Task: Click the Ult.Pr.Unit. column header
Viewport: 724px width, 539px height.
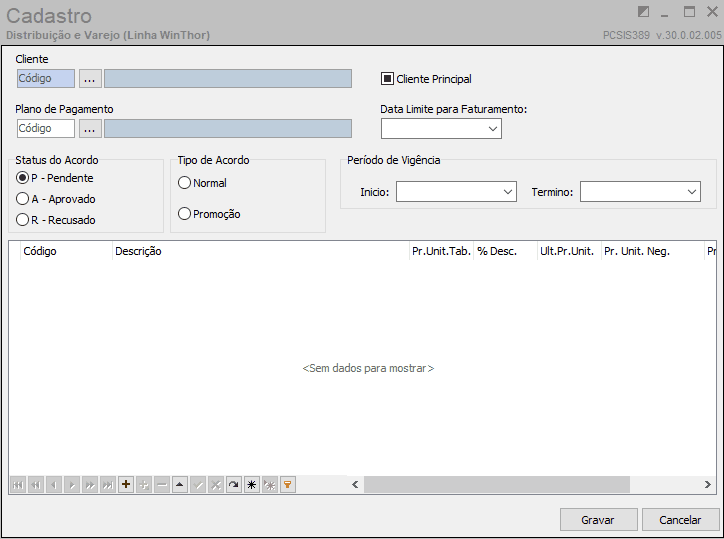Action: coord(569,251)
